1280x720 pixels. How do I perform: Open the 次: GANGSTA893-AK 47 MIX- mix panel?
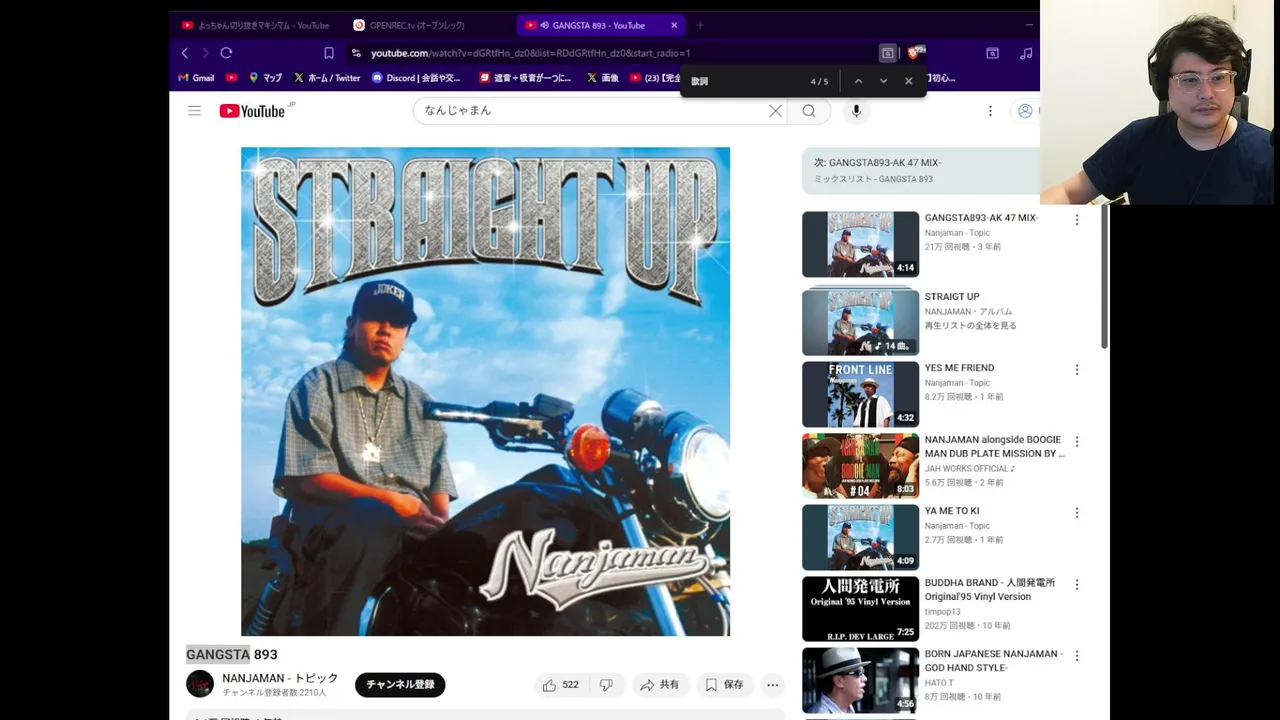[x=921, y=170]
